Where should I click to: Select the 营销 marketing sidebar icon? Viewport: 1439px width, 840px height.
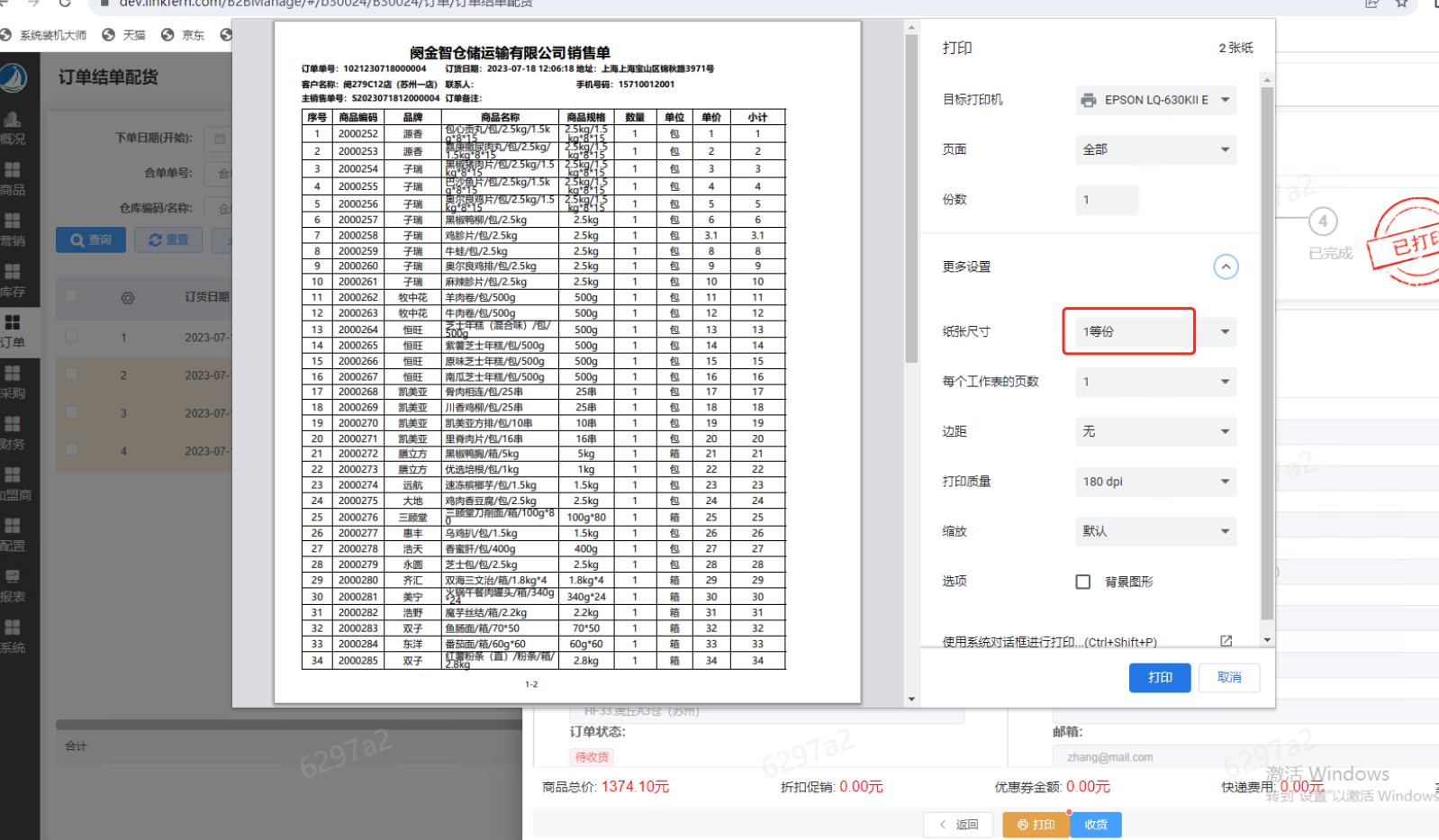(x=13, y=221)
